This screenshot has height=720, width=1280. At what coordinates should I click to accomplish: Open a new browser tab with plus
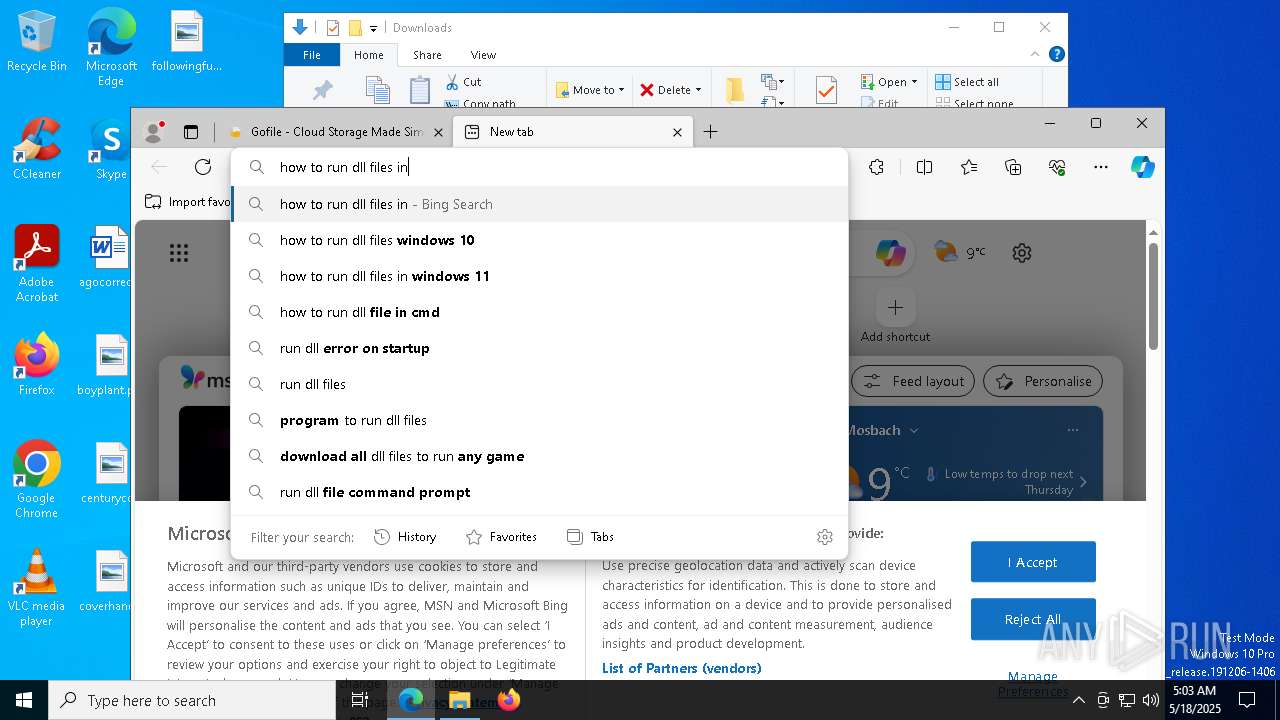tap(710, 132)
